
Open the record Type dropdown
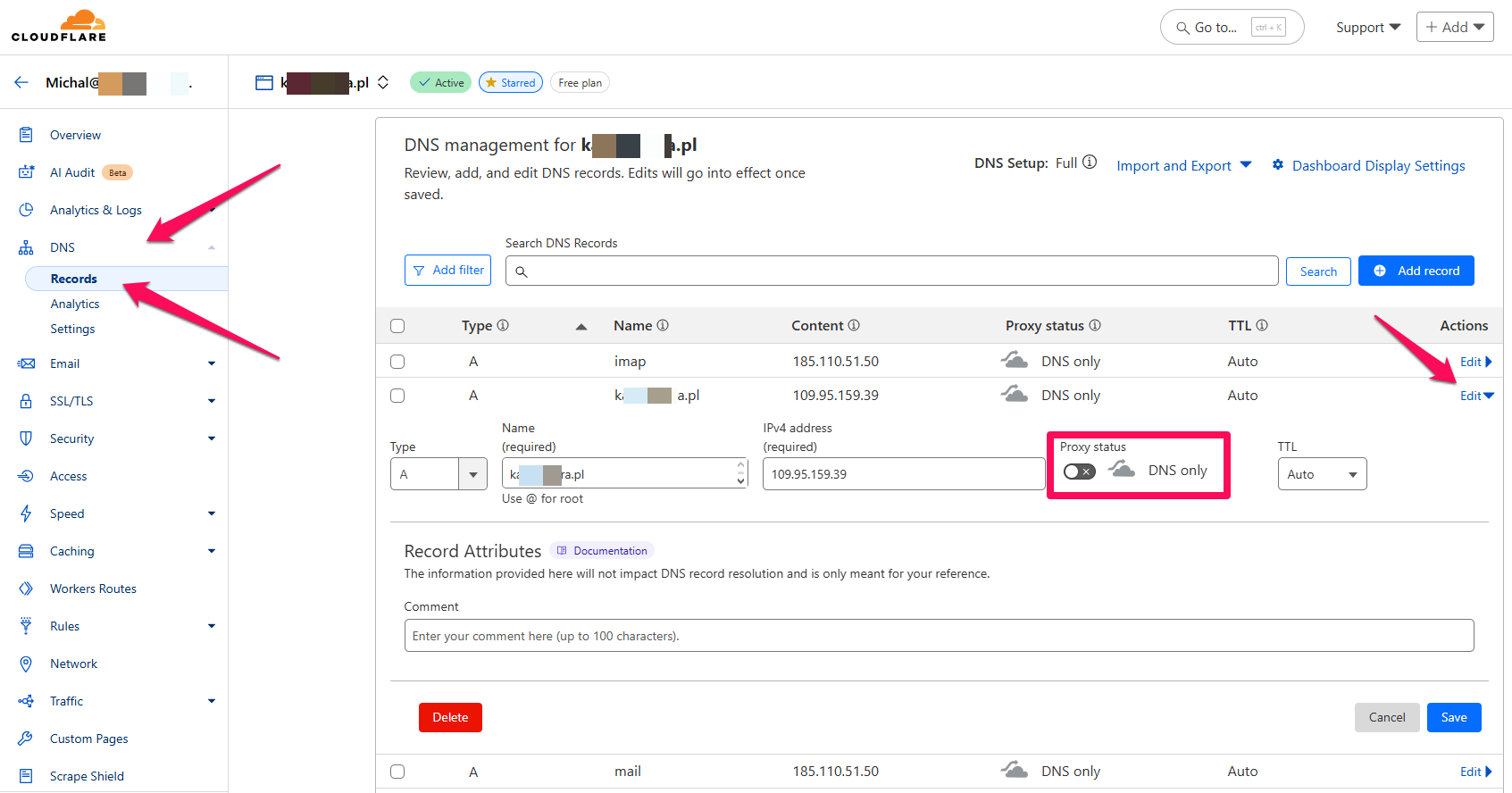coord(439,474)
